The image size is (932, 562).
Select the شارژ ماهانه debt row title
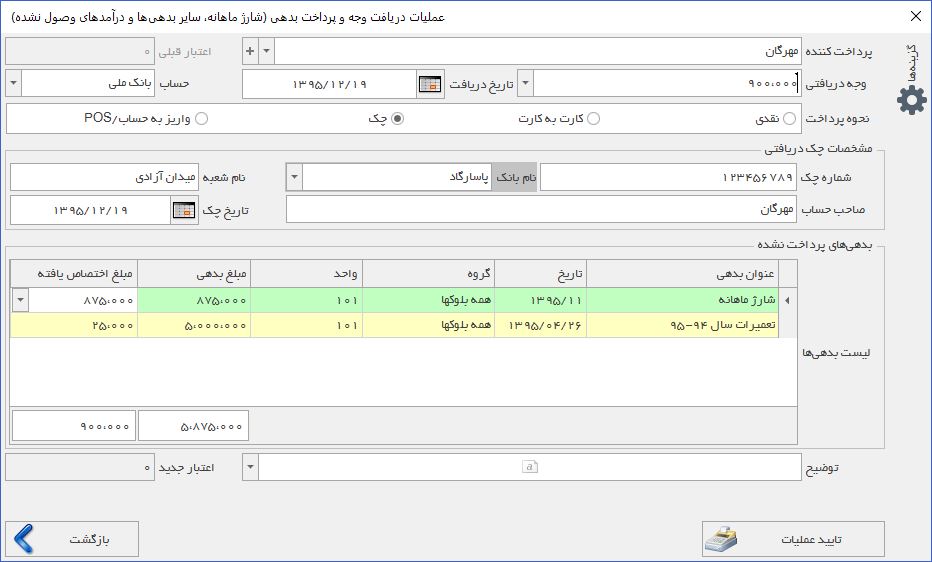point(682,301)
